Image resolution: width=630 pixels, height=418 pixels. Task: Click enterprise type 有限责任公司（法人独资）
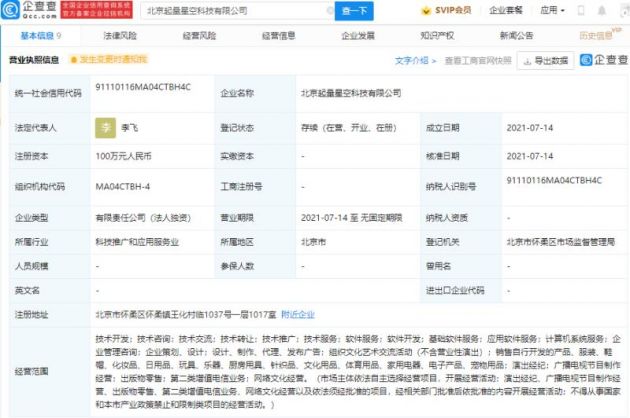[x=143, y=218]
